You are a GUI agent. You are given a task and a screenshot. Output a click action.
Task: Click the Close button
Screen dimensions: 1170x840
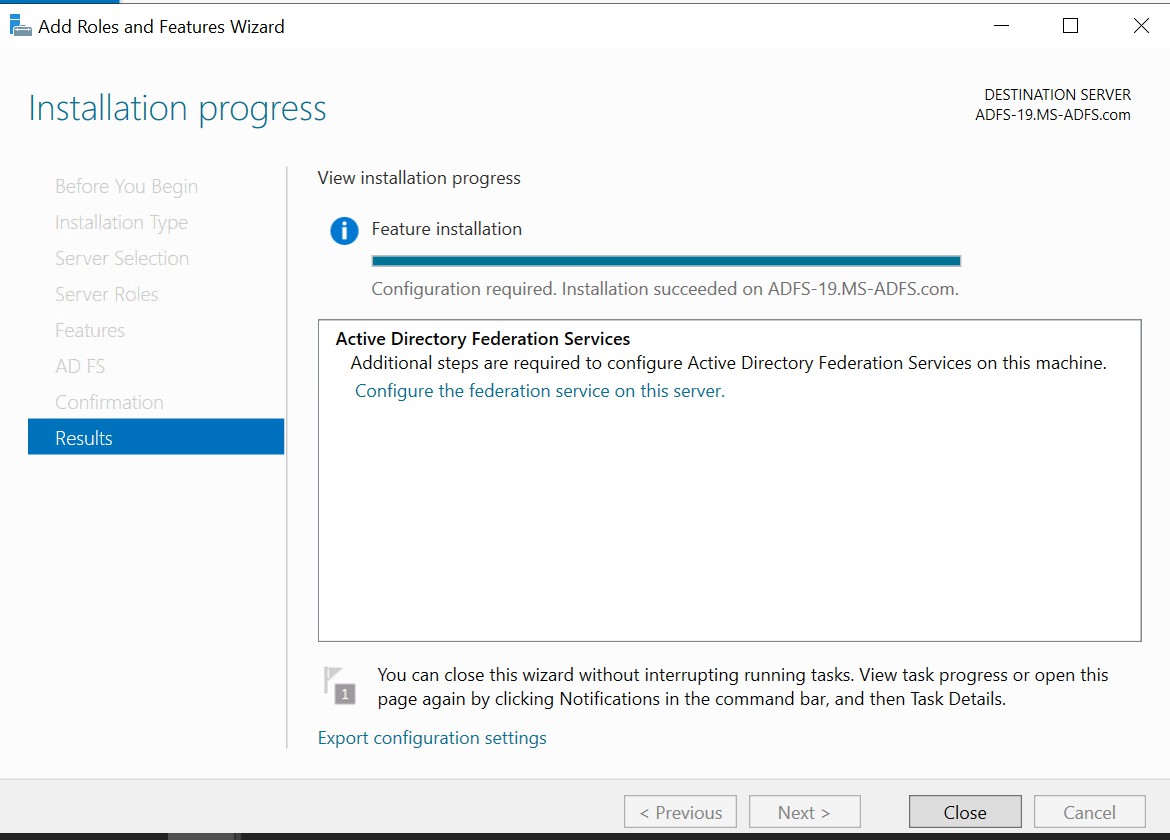pos(965,812)
